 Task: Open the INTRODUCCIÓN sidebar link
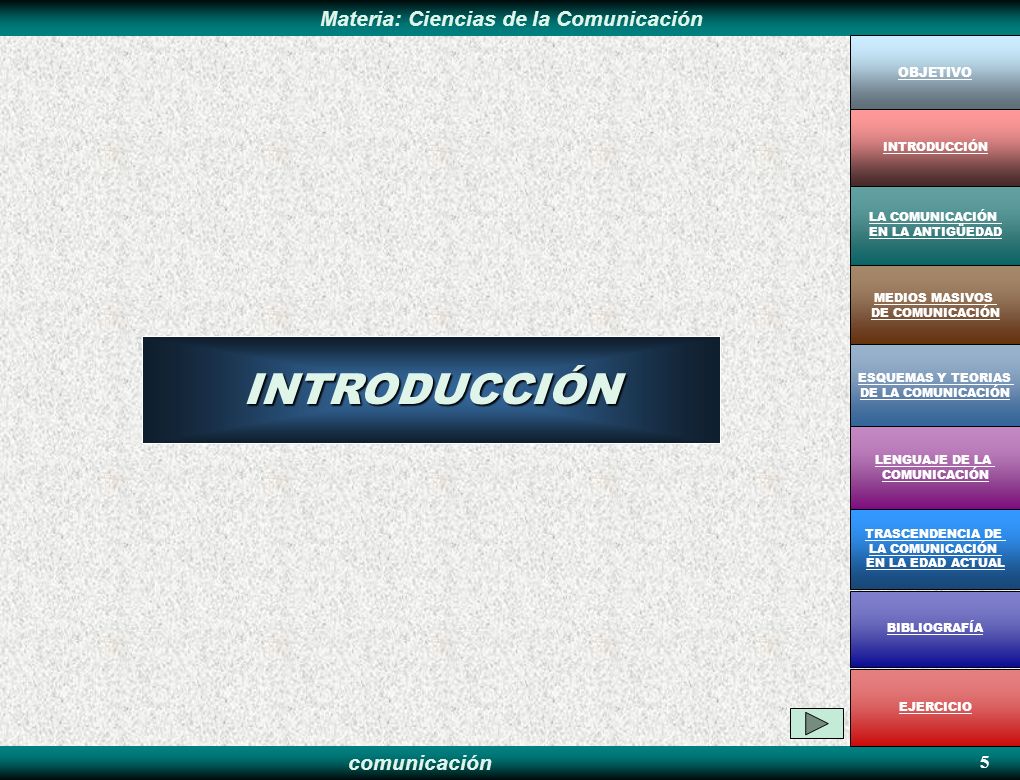(x=935, y=146)
